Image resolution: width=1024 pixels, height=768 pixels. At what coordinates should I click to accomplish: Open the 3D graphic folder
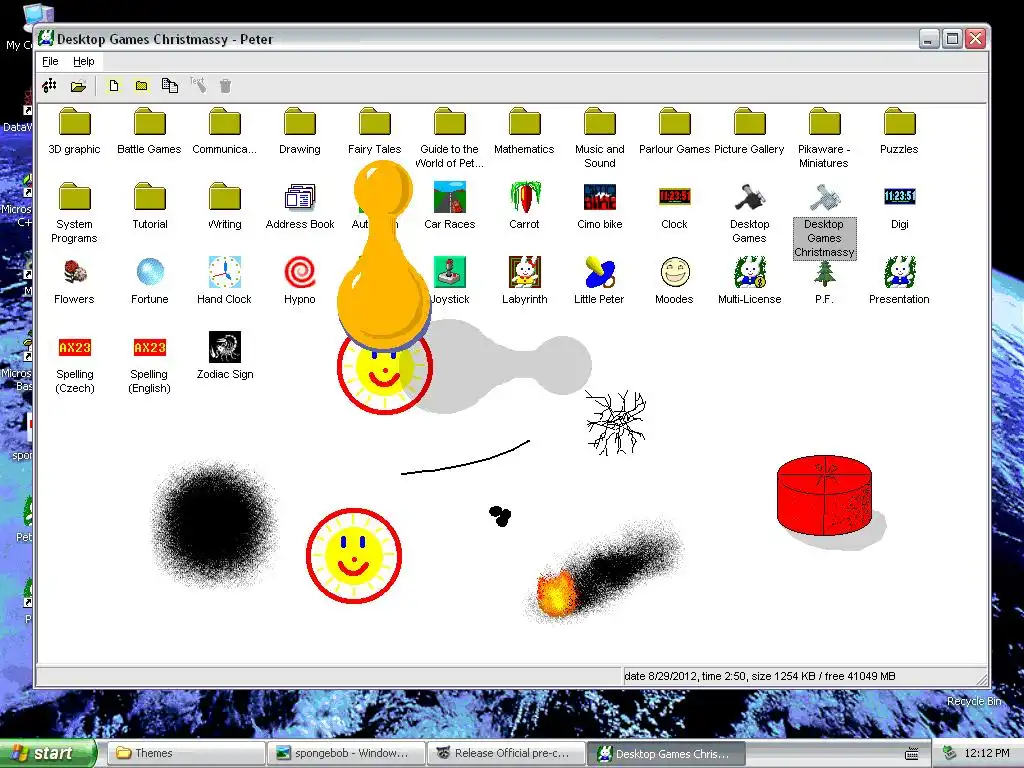[74, 122]
